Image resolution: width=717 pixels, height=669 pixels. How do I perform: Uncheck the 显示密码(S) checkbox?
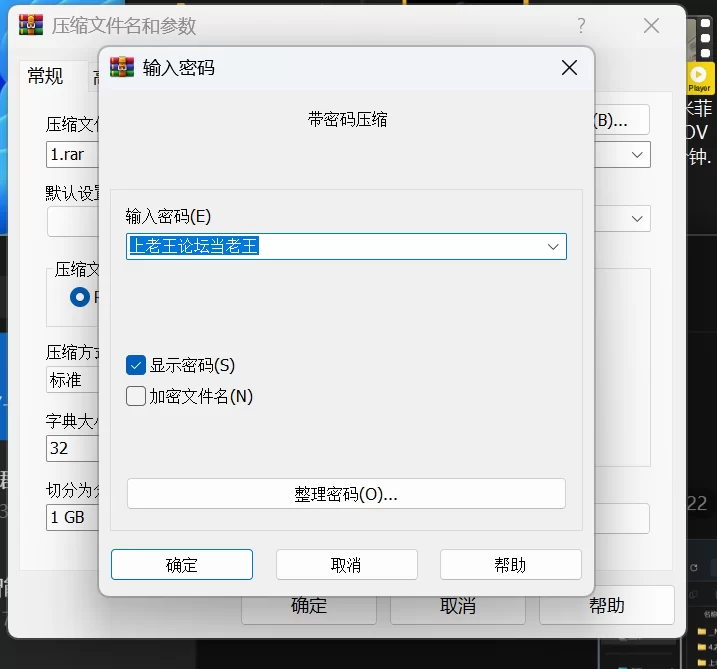click(137, 365)
